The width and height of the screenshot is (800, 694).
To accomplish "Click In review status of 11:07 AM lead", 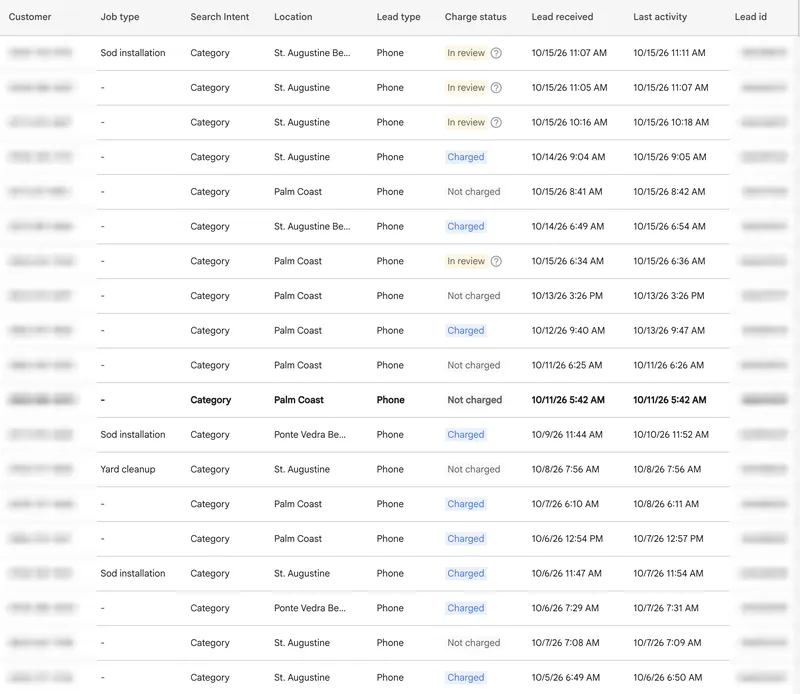I will click(x=466, y=53).
